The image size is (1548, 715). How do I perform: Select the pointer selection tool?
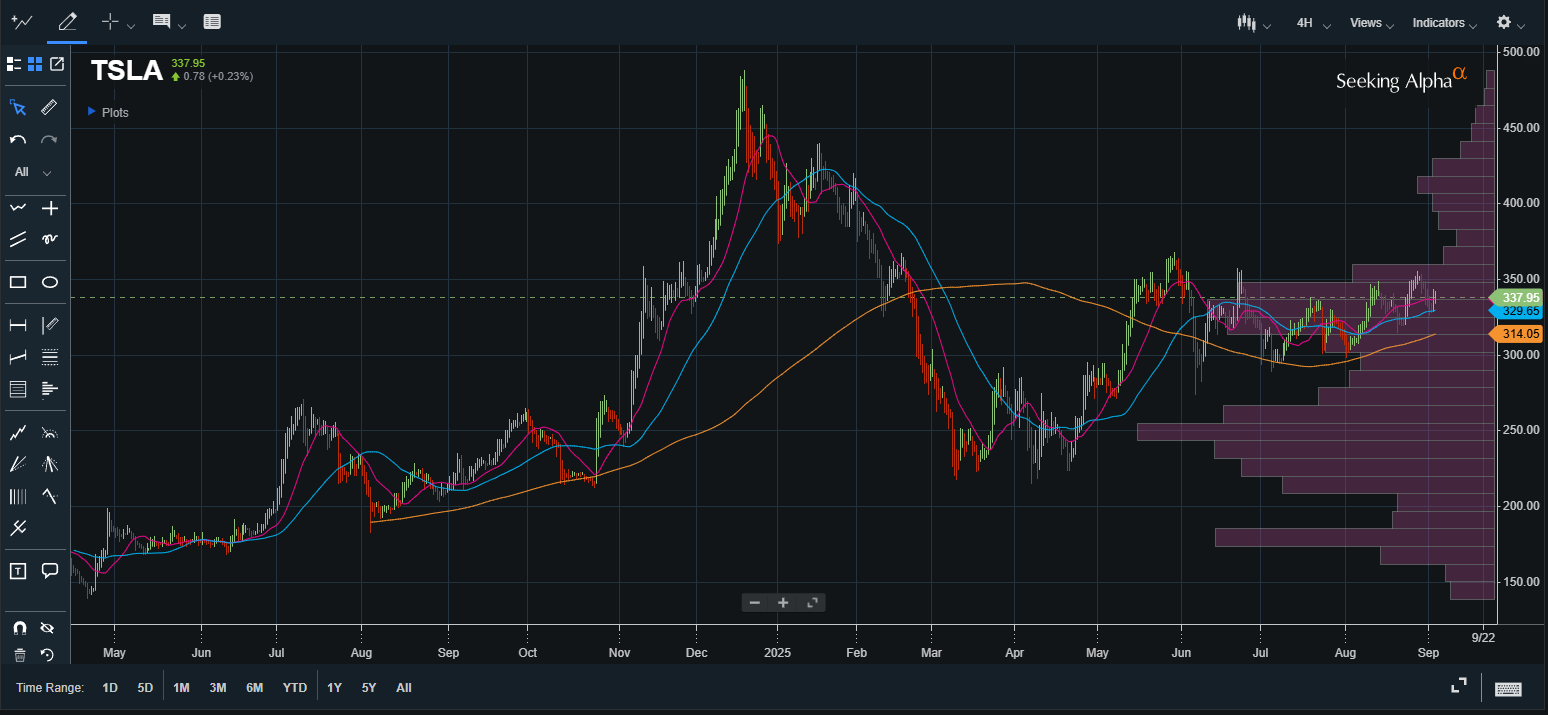(18, 107)
